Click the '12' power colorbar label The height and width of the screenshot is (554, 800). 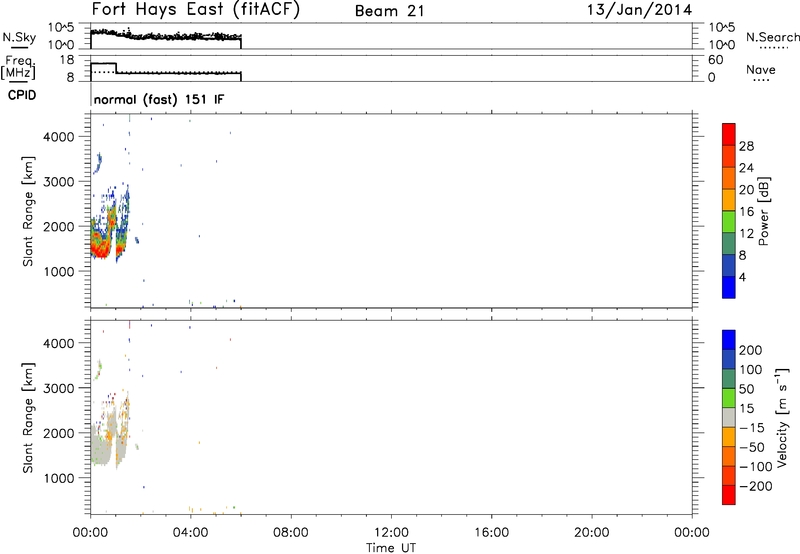click(x=746, y=234)
